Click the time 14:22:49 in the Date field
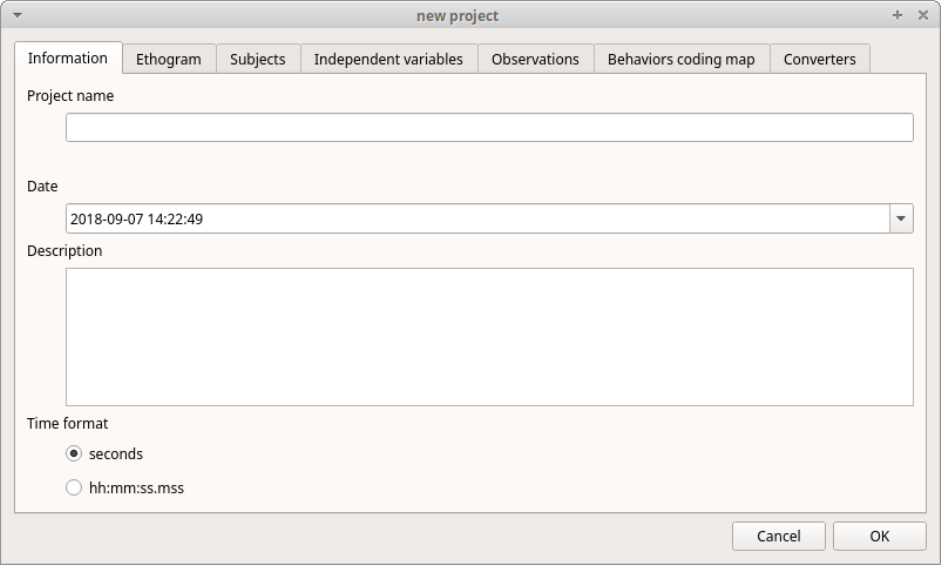Image resolution: width=941 pixels, height=565 pixels. tap(176, 218)
